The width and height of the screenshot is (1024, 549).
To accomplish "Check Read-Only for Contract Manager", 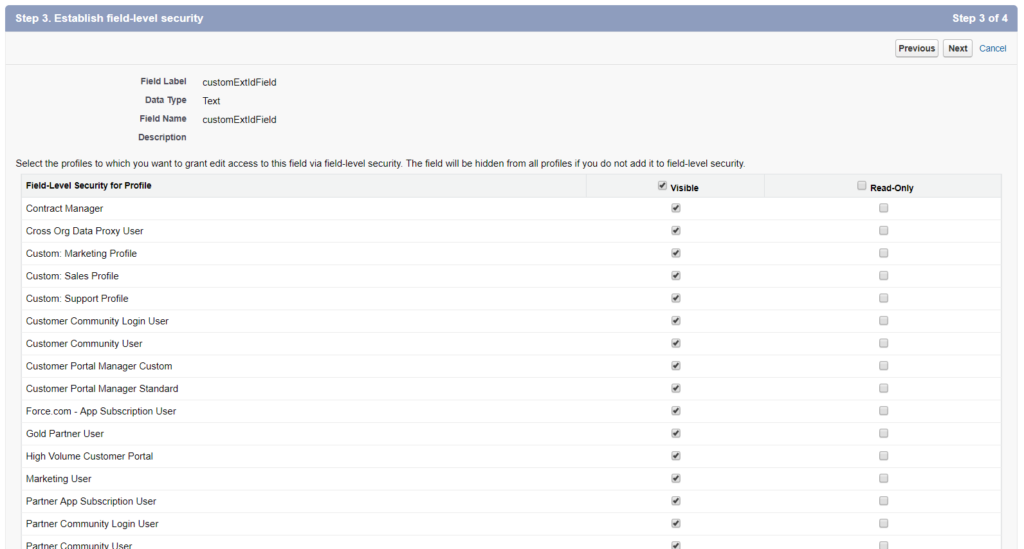I will tap(884, 208).
